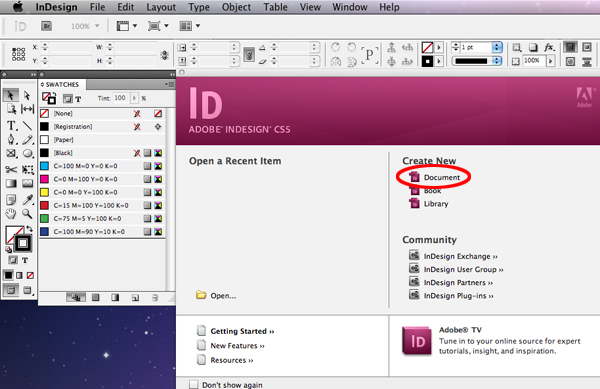The height and width of the screenshot is (389, 600).
Task: Select the Pen tool
Action: 11,139
